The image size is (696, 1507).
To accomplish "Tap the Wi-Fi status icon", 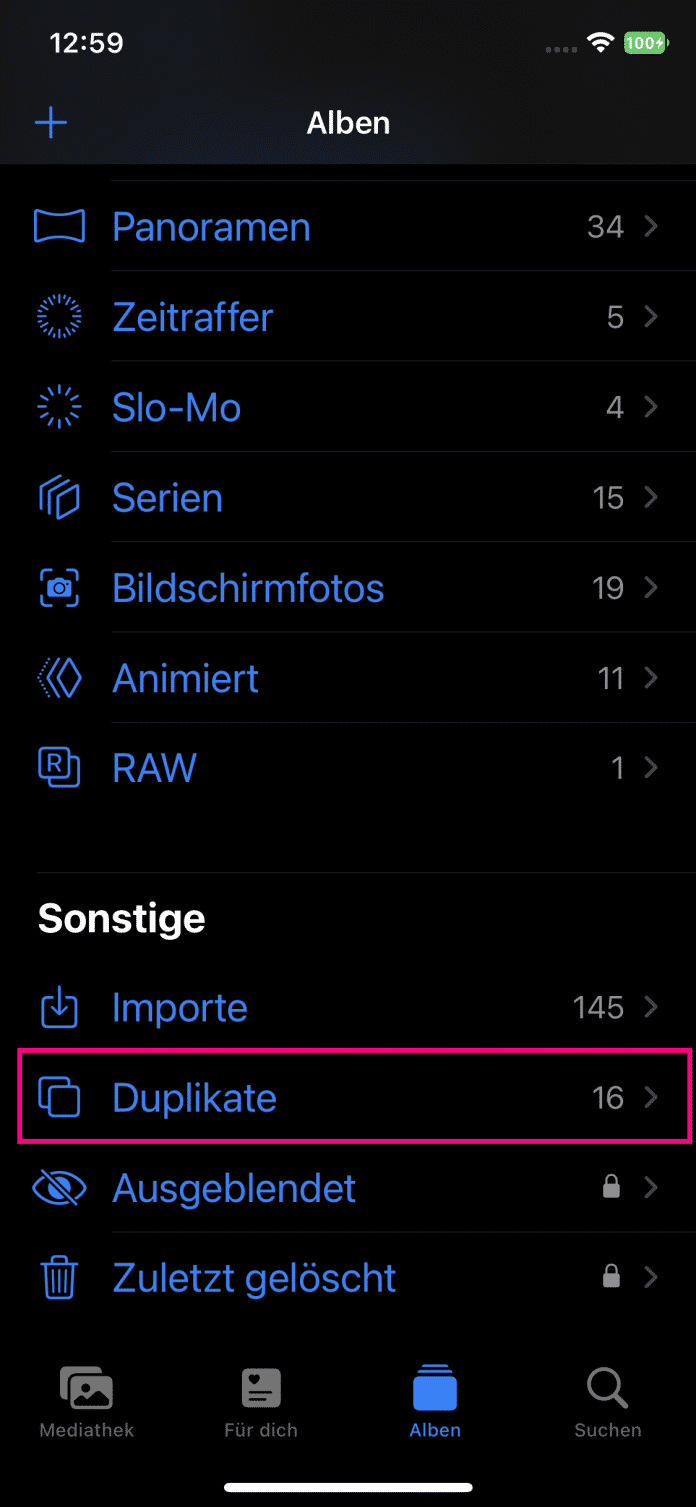I will [600, 43].
